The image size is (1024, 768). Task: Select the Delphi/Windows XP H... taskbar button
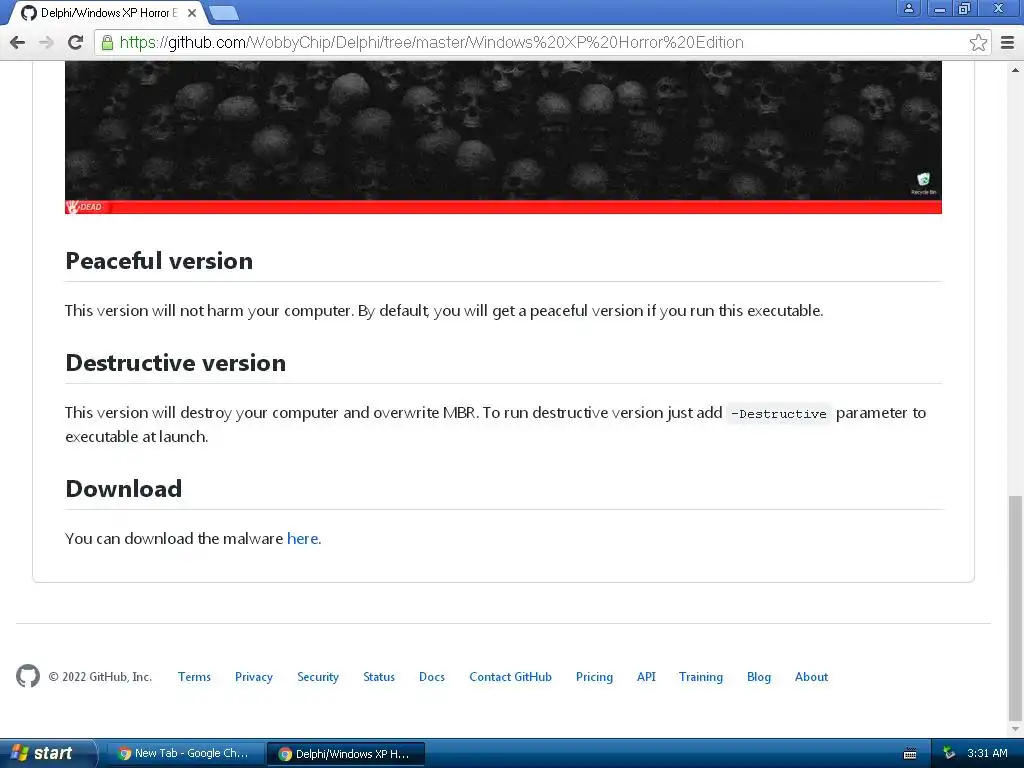click(x=345, y=753)
